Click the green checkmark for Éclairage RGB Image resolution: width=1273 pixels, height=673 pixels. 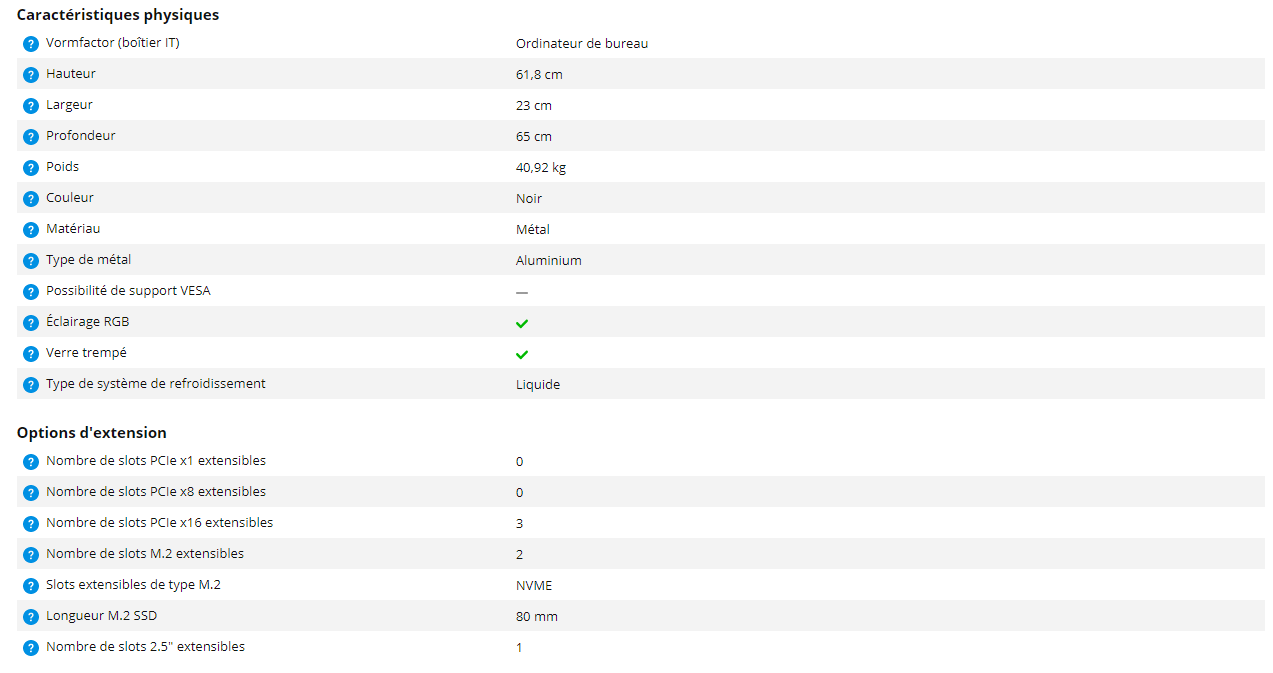click(x=522, y=323)
